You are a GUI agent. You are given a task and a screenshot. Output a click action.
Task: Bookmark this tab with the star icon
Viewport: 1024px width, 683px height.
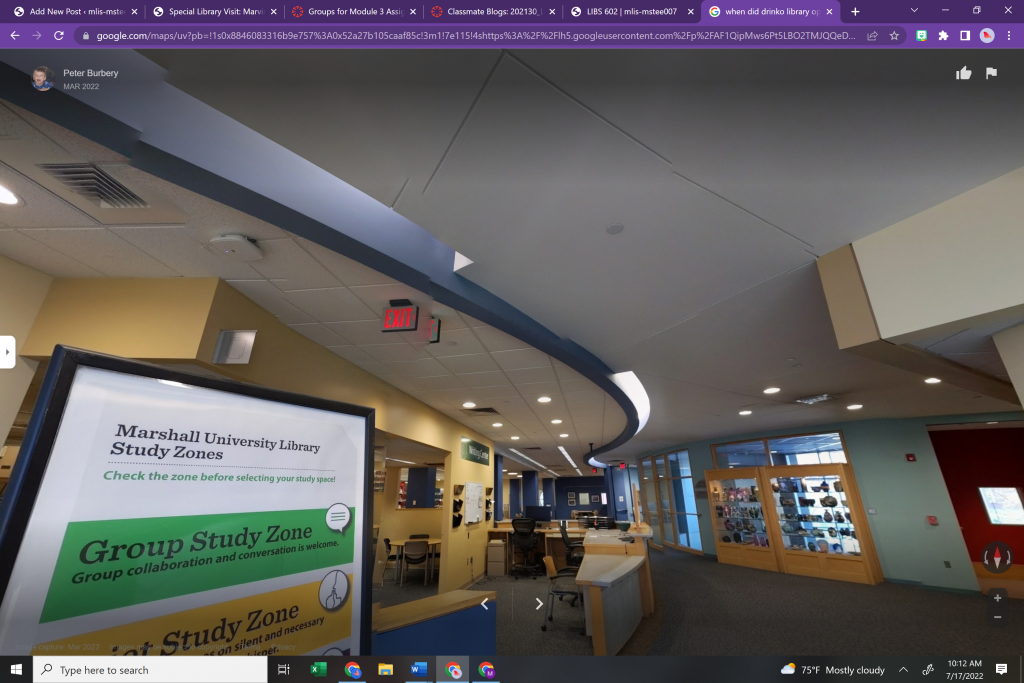[894, 36]
